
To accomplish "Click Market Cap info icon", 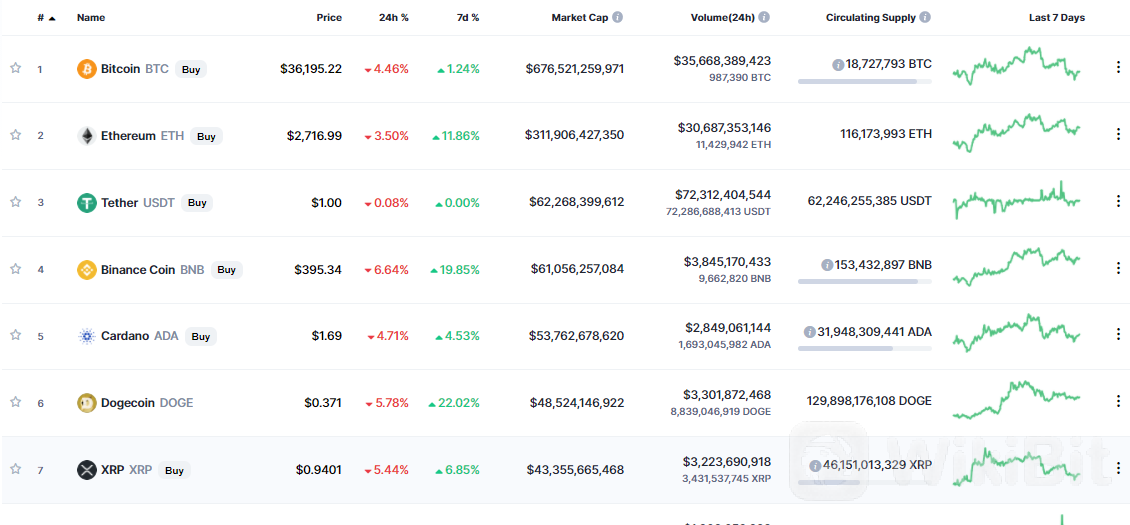I will click(618, 17).
